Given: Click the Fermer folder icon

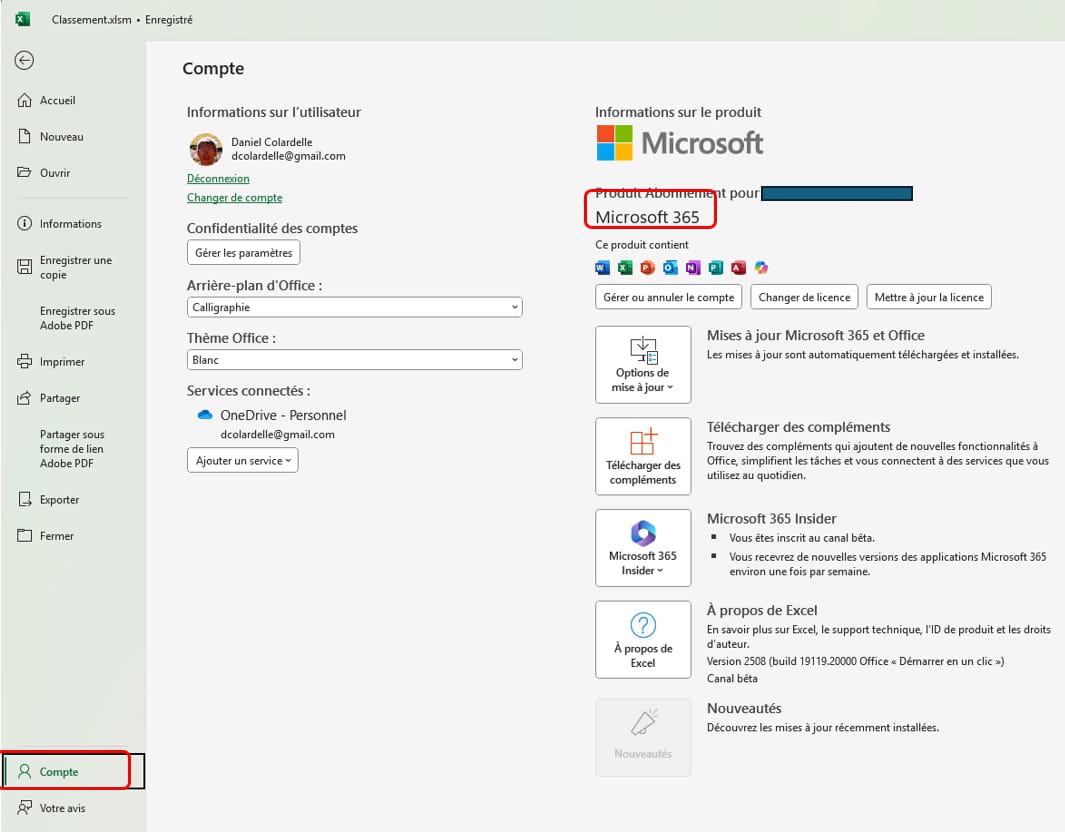Looking at the screenshot, I should click(x=24, y=536).
